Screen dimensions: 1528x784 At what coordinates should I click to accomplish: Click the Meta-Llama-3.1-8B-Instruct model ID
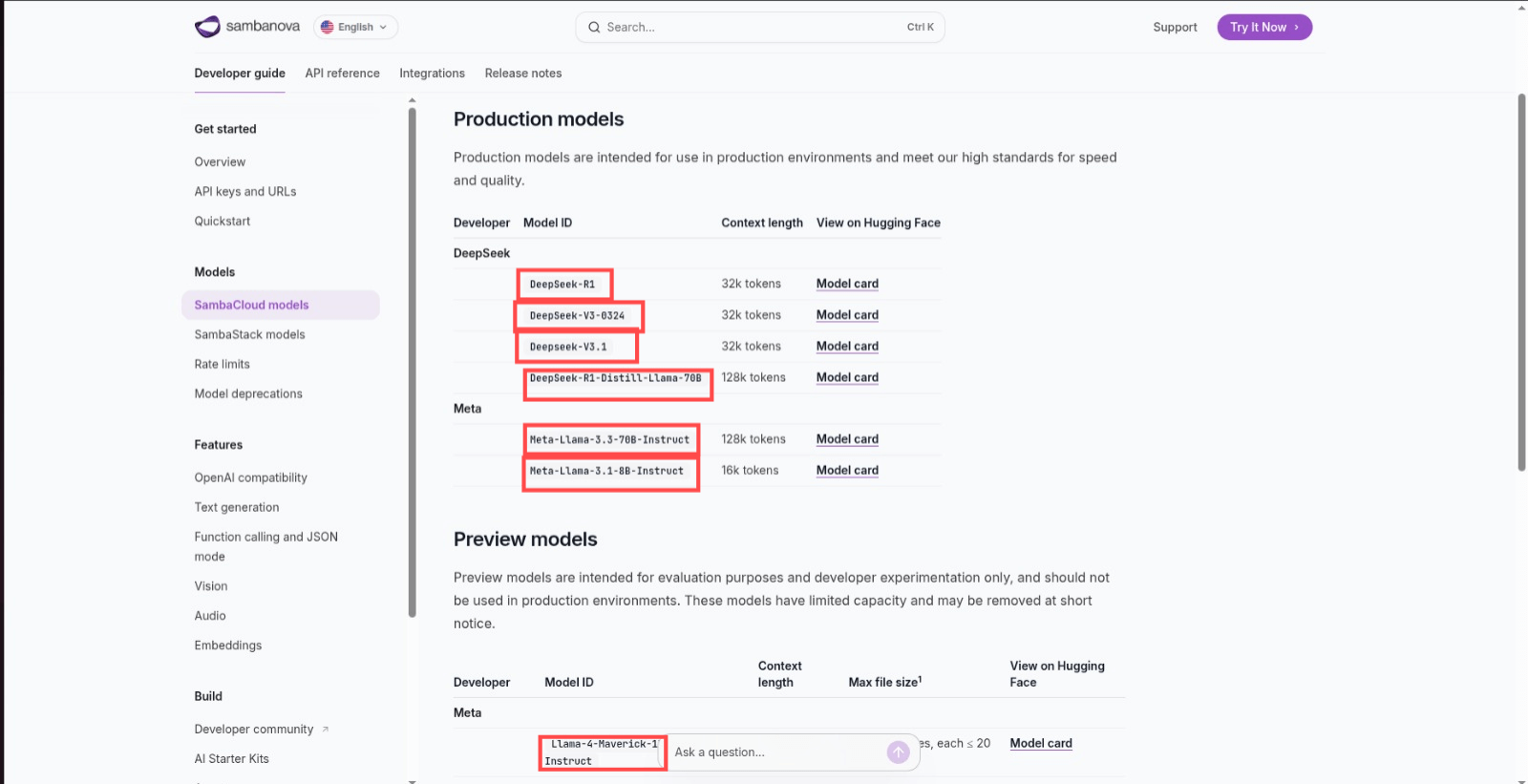coord(606,472)
